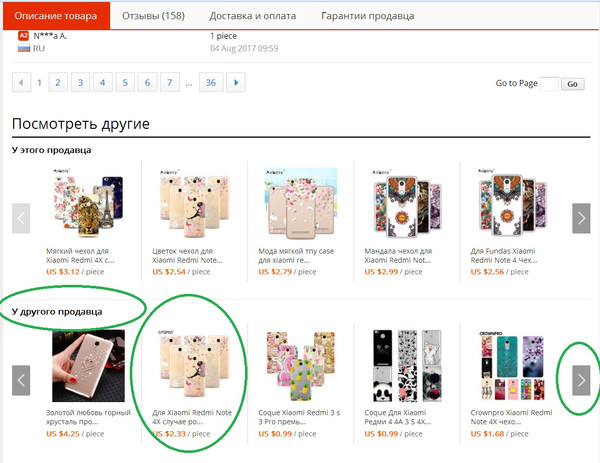This screenshot has height=463, width=600.
Task: Switch to Отзывы (158) tab
Action: click(153, 16)
